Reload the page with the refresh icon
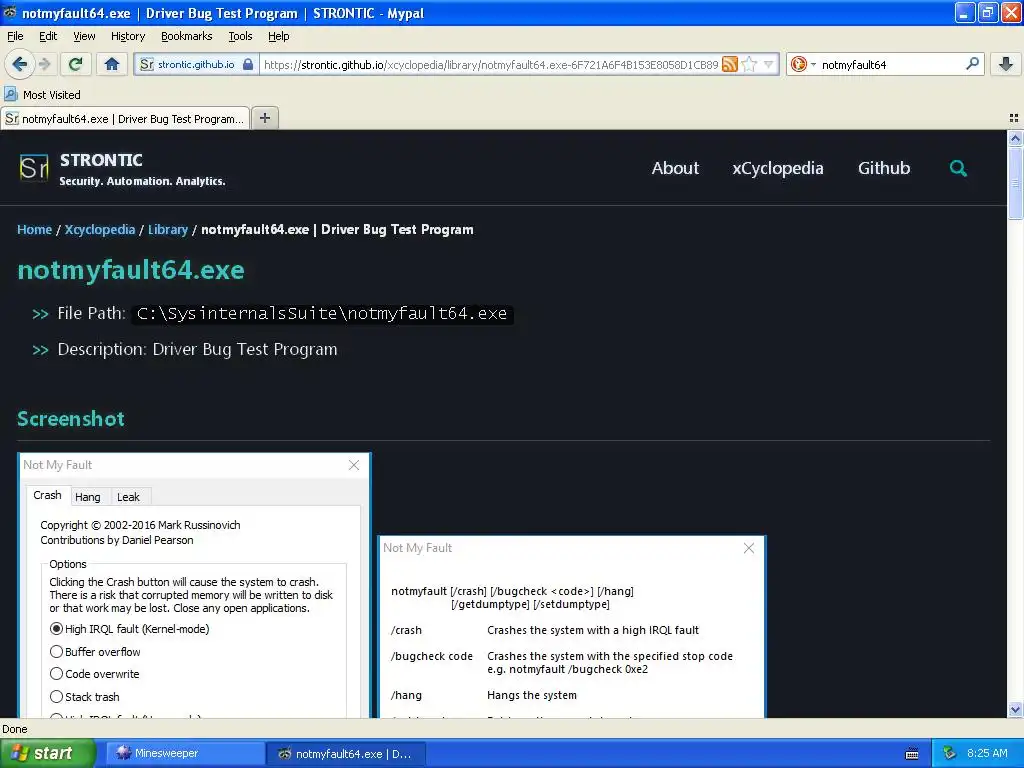Image resolution: width=1024 pixels, height=768 pixels. tap(76, 64)
